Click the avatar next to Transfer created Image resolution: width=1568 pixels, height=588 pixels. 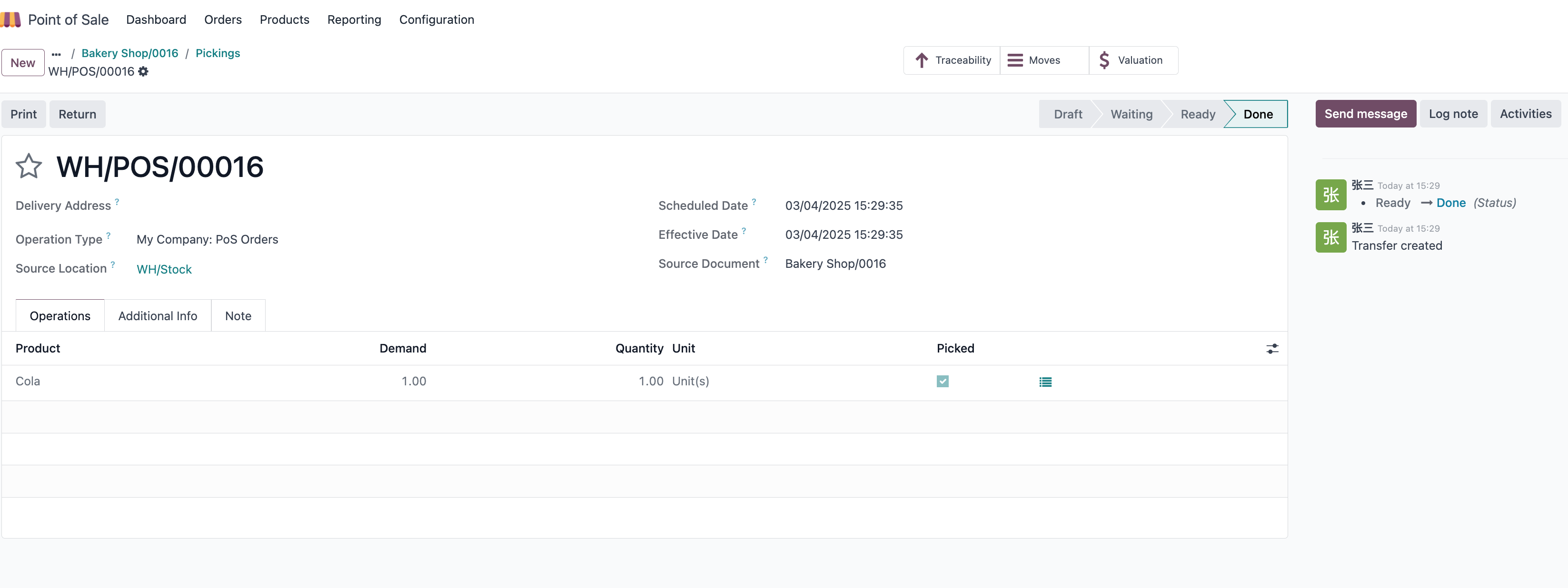(1330, 237)
